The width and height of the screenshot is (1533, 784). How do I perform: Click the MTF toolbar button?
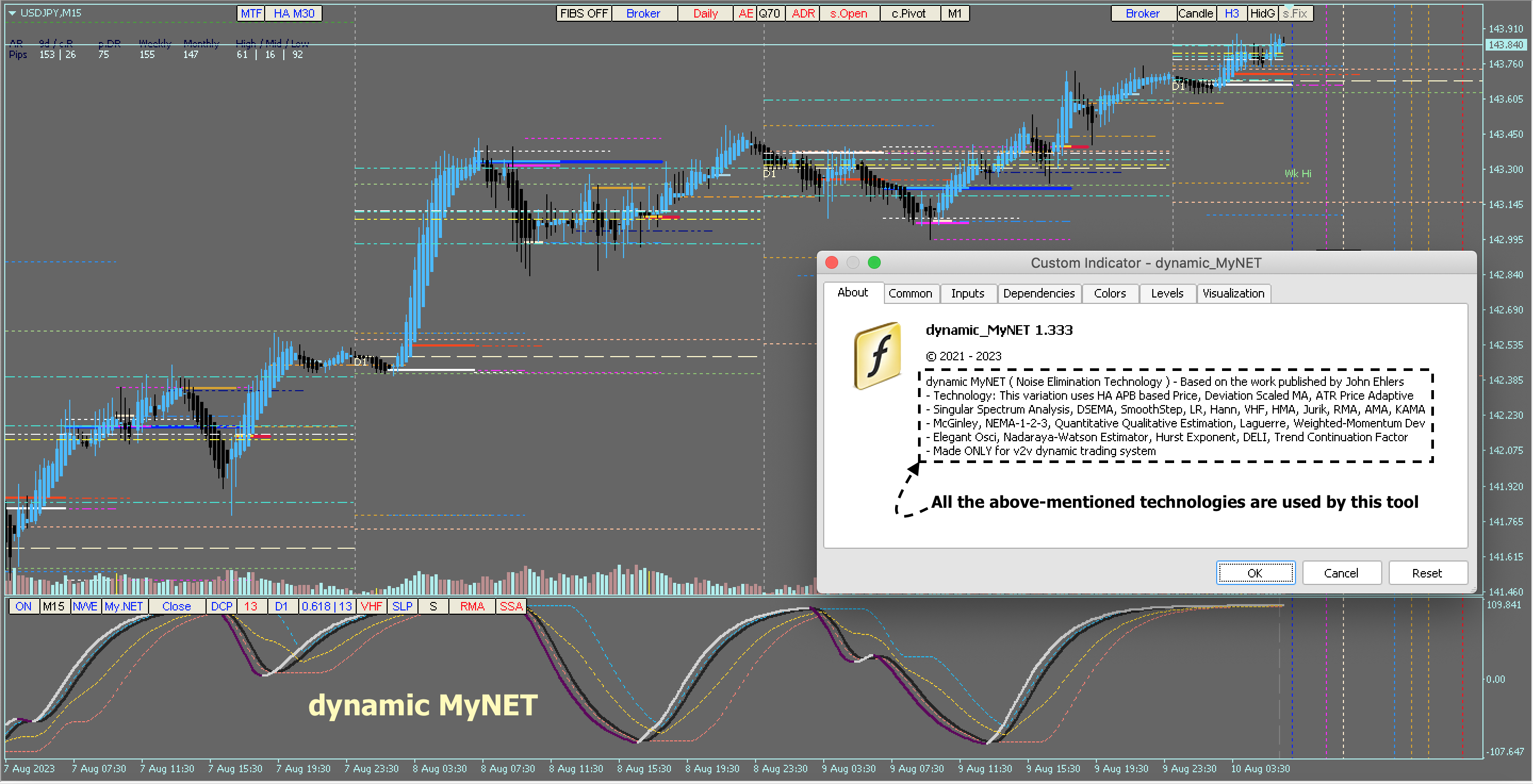pyautogui.click(x=251, y=13)
